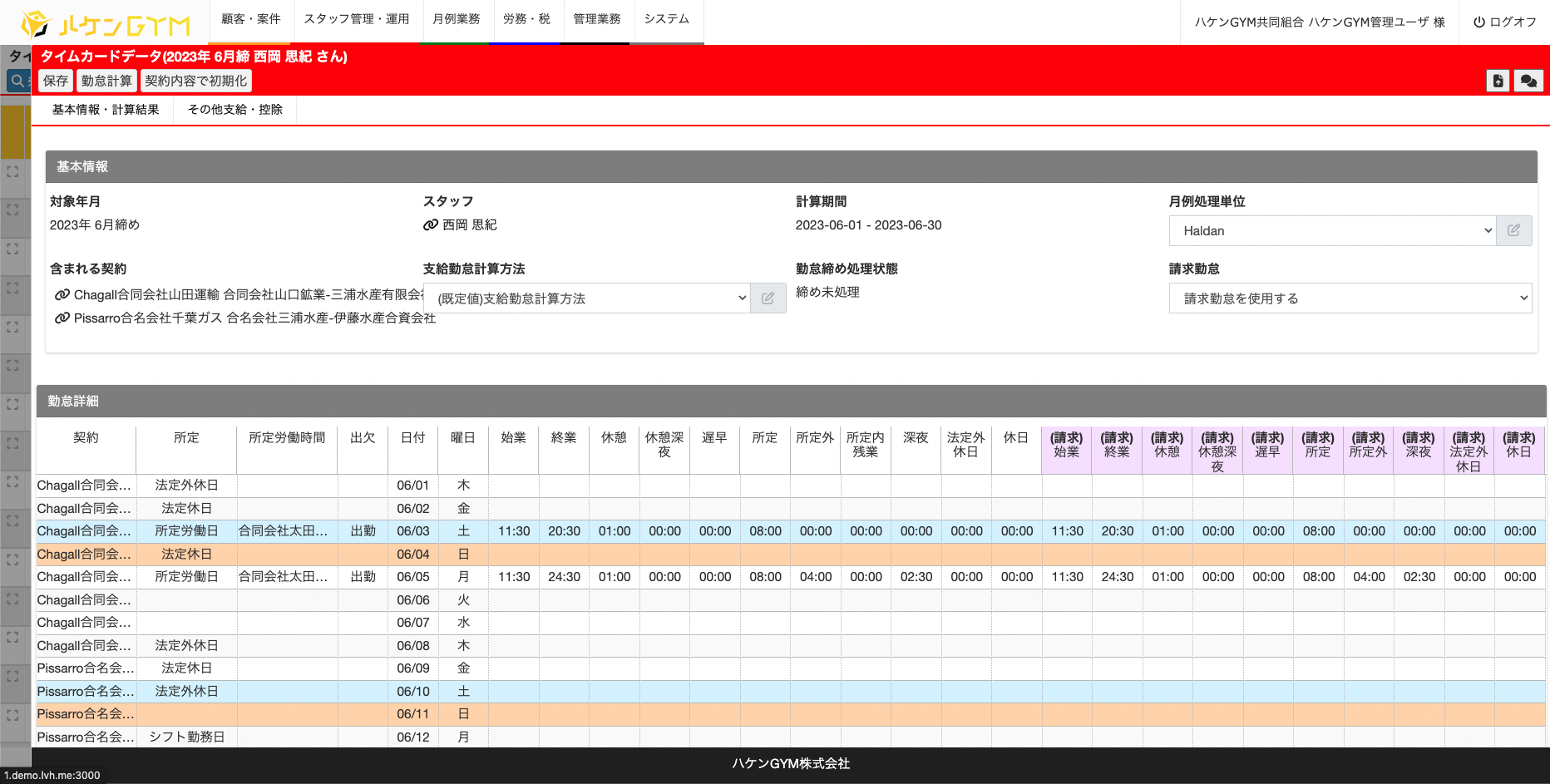Click the search magnifier icon on left
This screenshot has height=784, width=1550.
[x=17, y=81]
